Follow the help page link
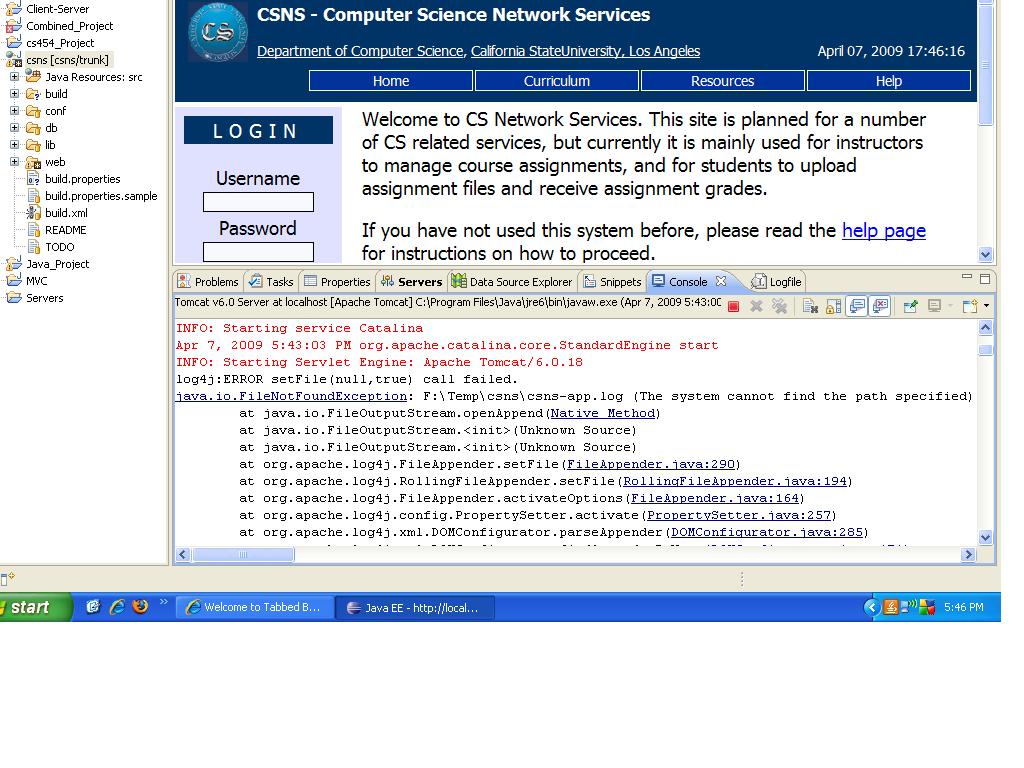 pyautogui.click(x=883, y=231)
